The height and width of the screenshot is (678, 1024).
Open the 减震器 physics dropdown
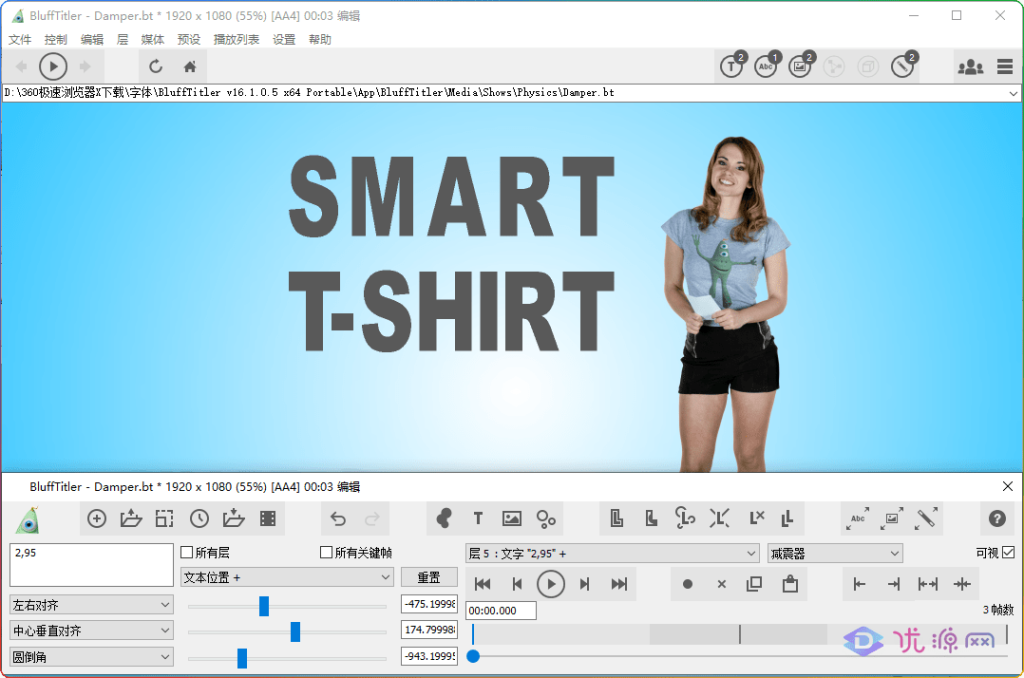[835, 553]
